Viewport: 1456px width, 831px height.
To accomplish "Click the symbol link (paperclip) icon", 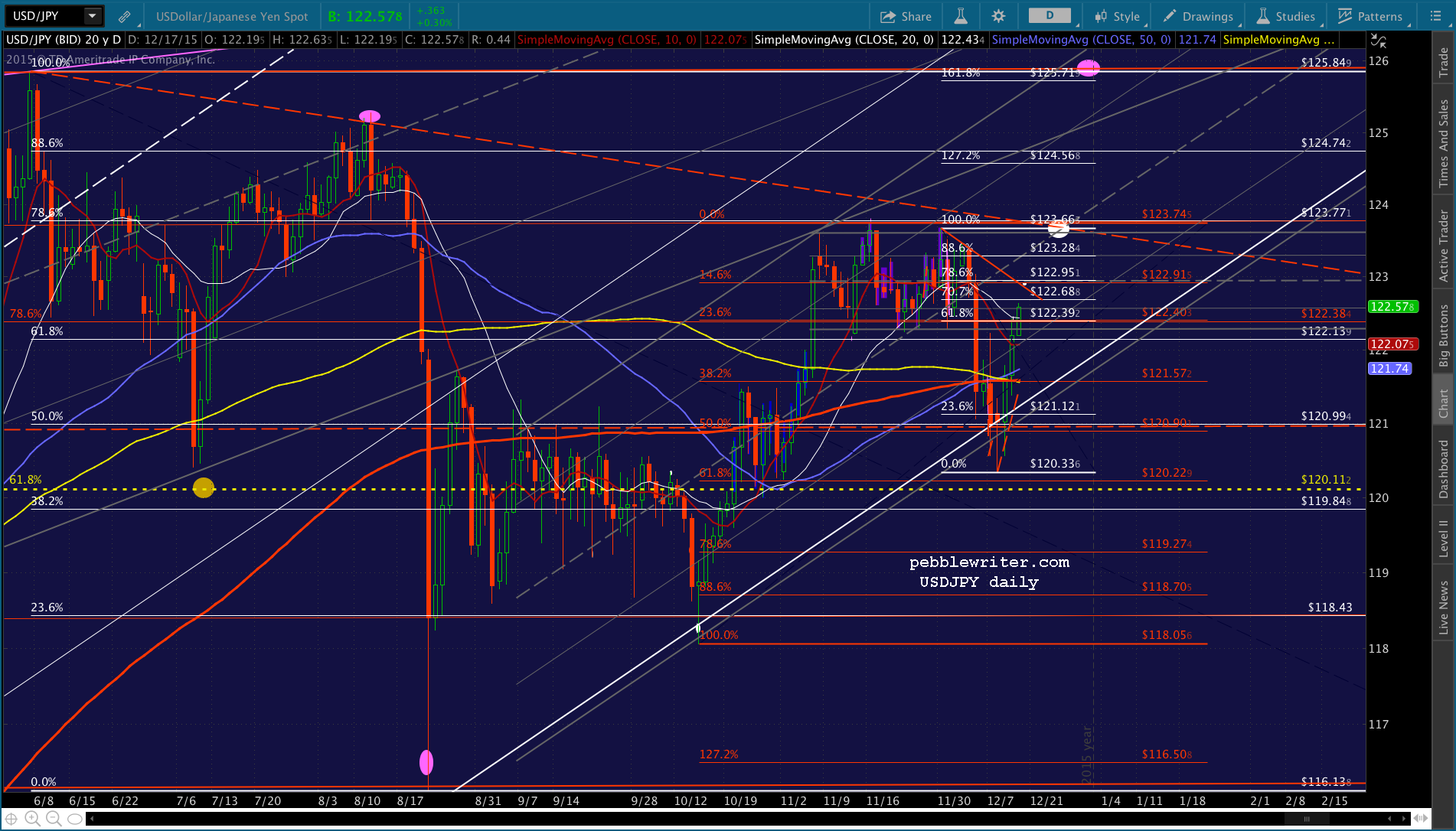I will click(x=124, y=16).
